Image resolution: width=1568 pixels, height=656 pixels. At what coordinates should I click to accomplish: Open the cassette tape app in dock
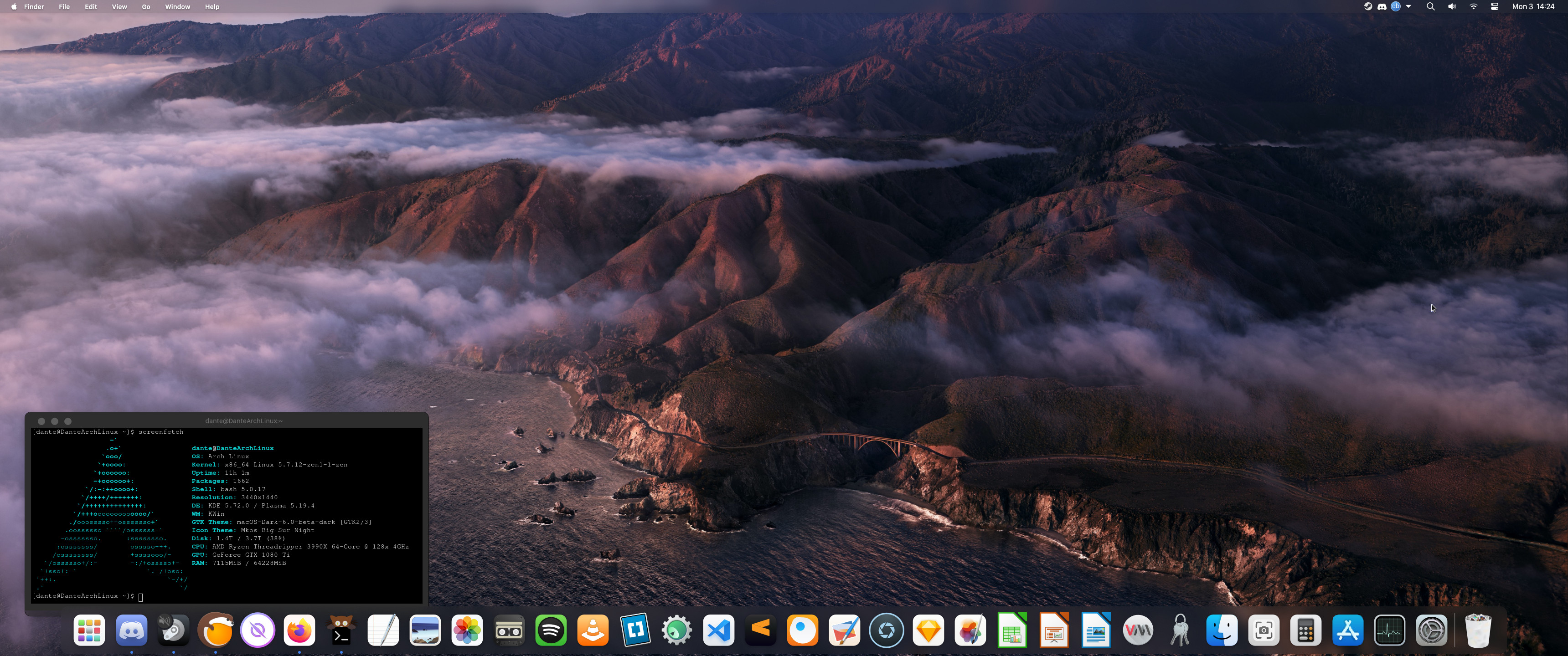[x=509, y=630]
